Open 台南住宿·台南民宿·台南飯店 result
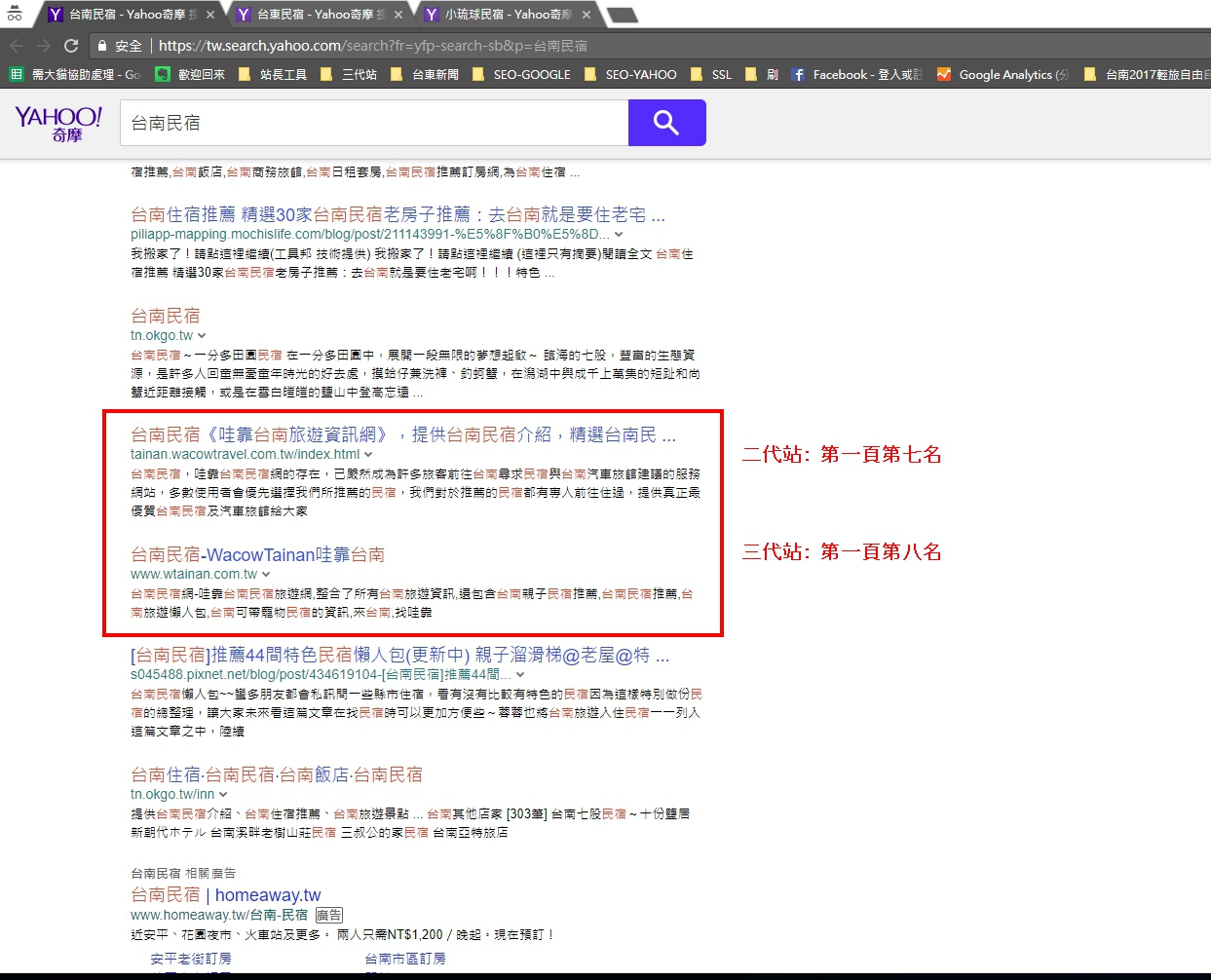This screenshot has height=980, width=1211. coord(277,774)
